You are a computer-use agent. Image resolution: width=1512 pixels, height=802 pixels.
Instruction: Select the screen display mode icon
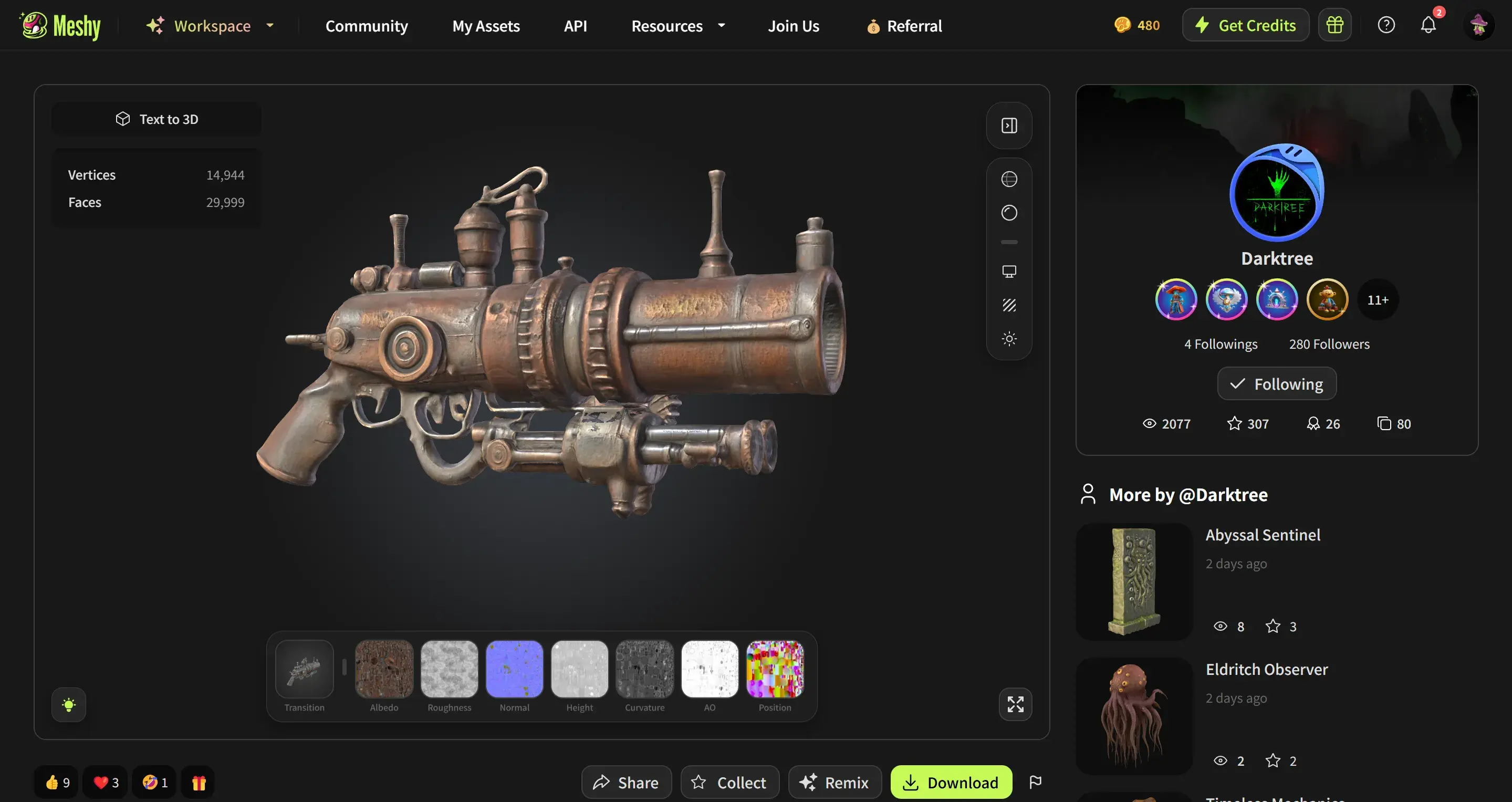point(1009,270)
